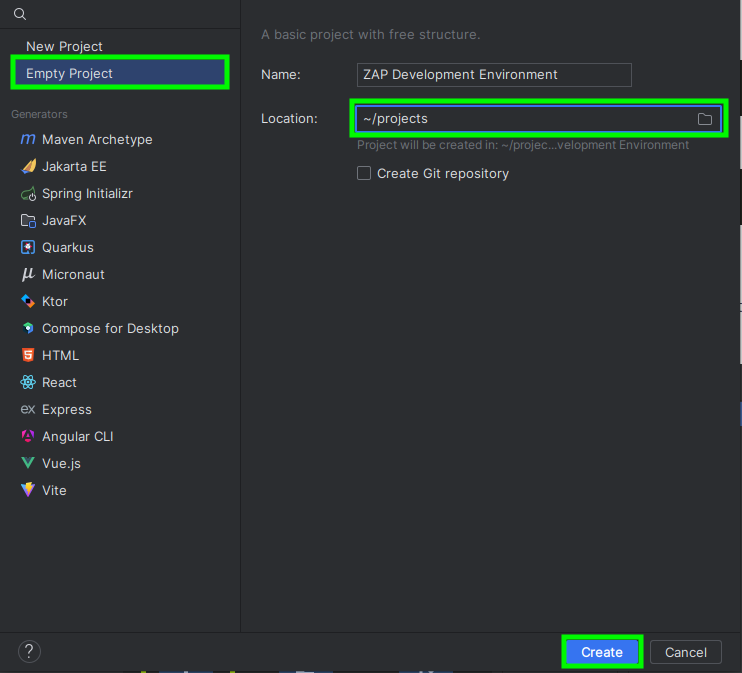Choose the Vite lightning icon
The image size is (742, 673).
point(28,489)
